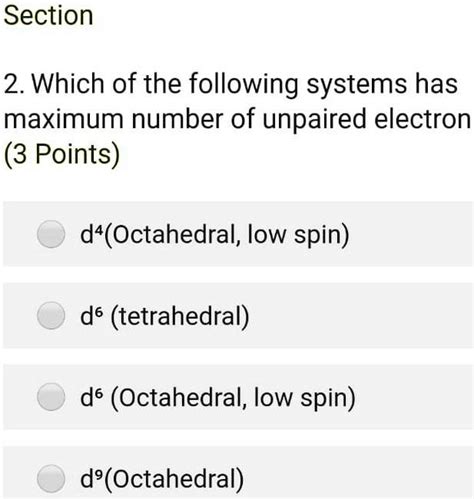The height and width of the screenshot is (499, 474).
Task: Click the question number "2."
Action: point(14,84)
